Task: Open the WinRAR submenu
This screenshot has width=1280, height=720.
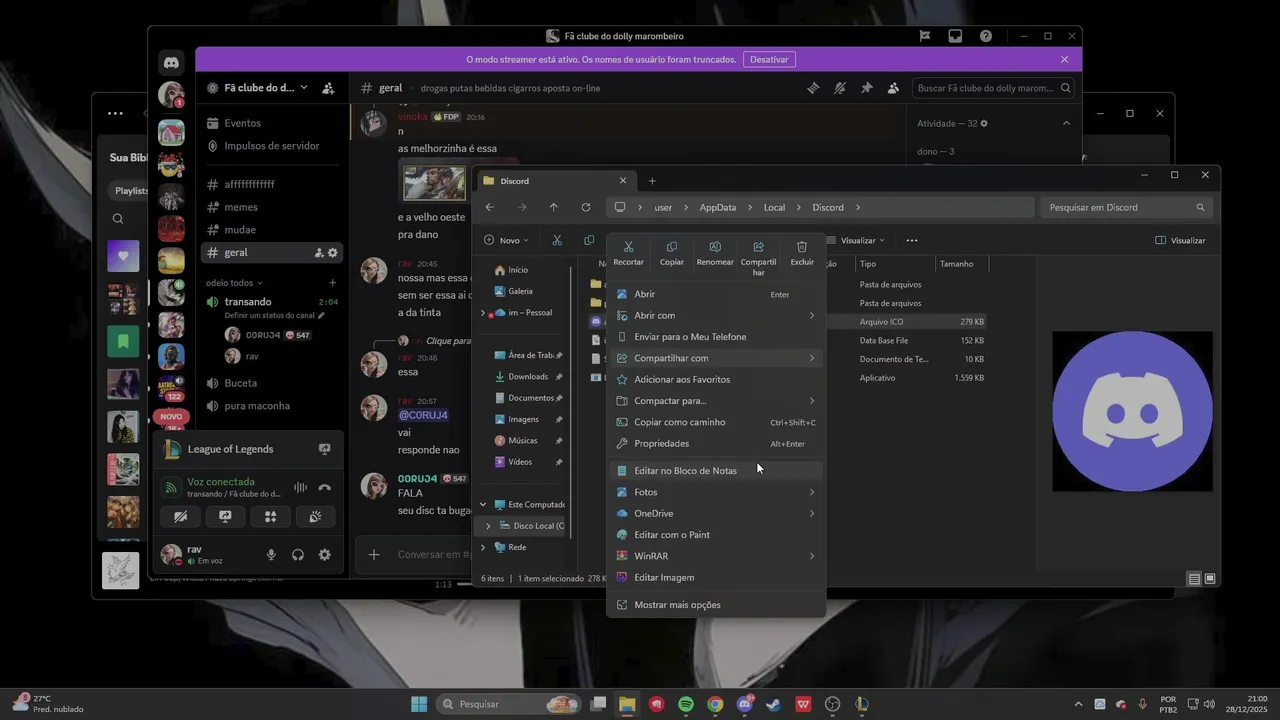Action: pyautogui.click(x=716, y=556)
